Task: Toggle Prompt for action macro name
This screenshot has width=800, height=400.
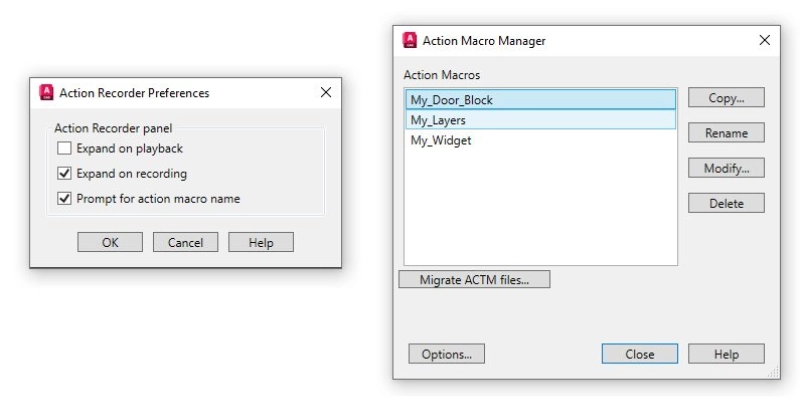Action: pyautogui.click(x=64, y=198)
